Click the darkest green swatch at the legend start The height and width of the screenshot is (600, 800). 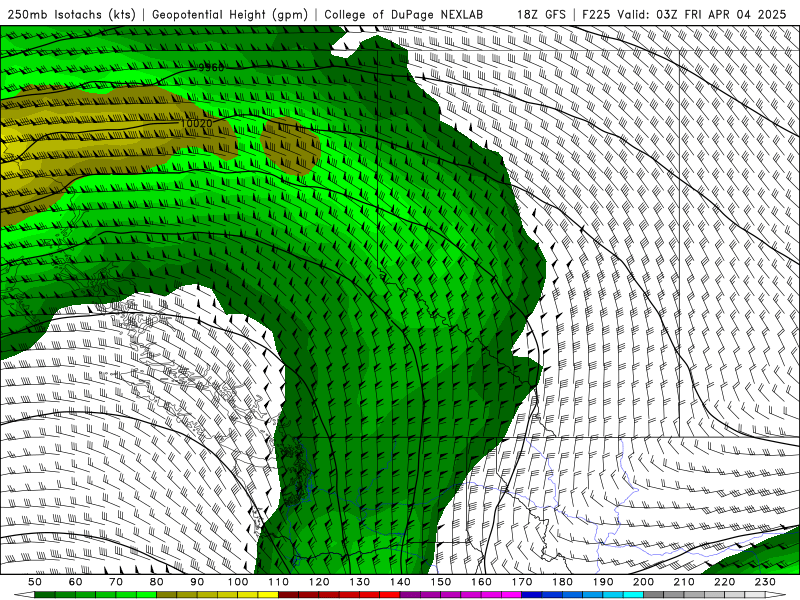45,595
